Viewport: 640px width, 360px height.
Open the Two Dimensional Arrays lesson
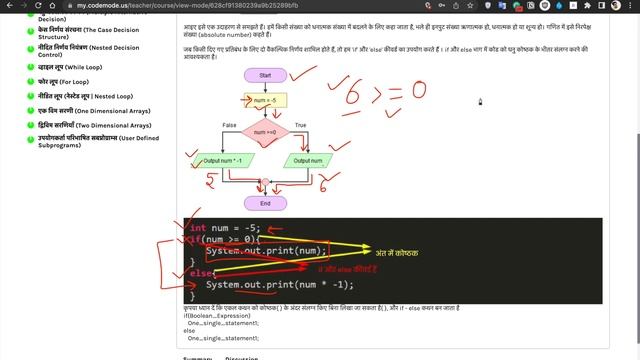[95, 125]
